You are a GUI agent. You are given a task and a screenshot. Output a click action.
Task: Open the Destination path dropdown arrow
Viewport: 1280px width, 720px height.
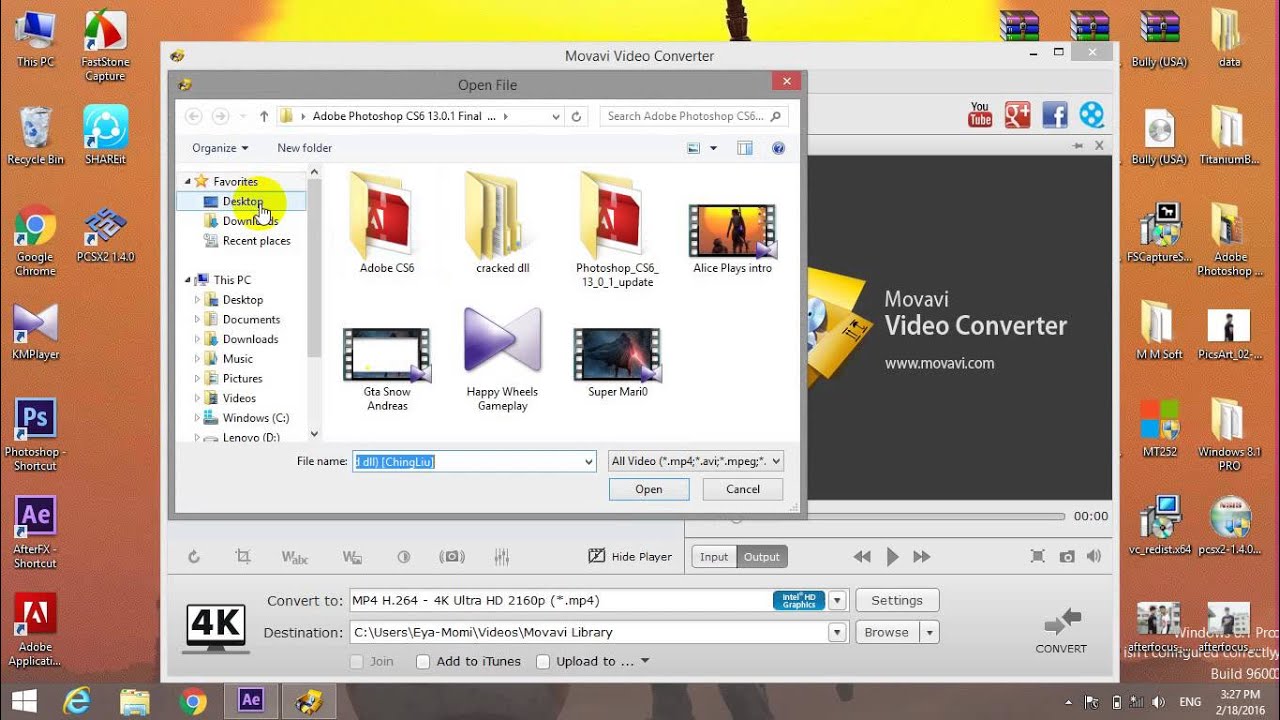[x=838, y=633]
